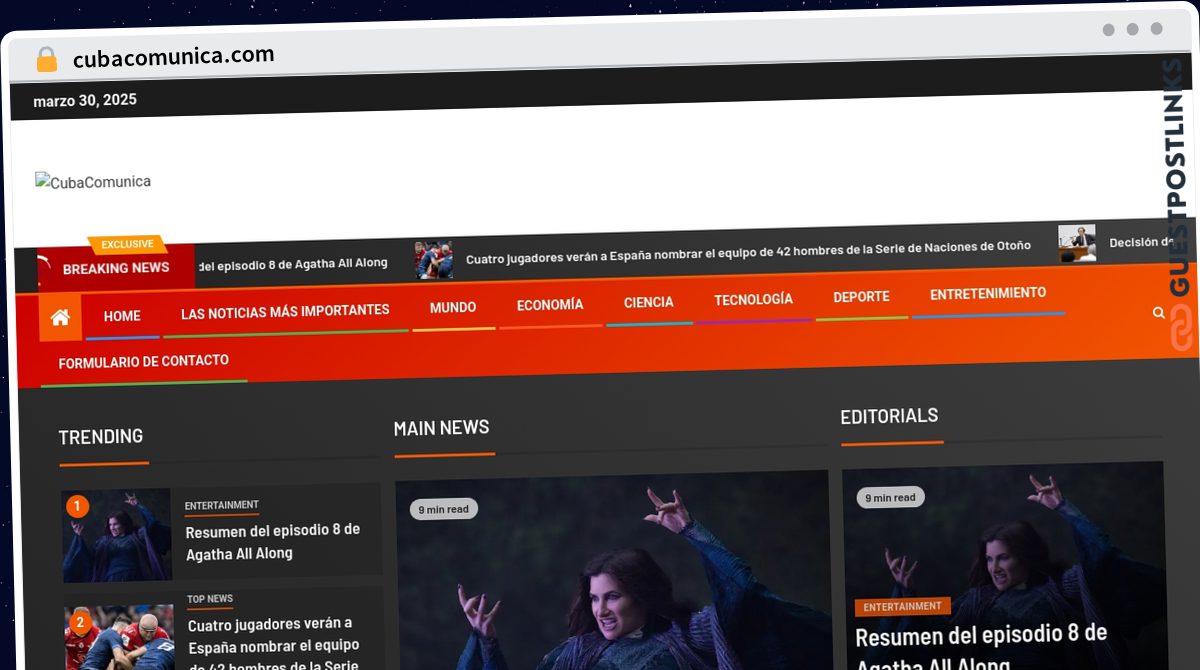Open the HOME menu item
The width and height of the screenshot is (1200, 670).
click(122, 316)
